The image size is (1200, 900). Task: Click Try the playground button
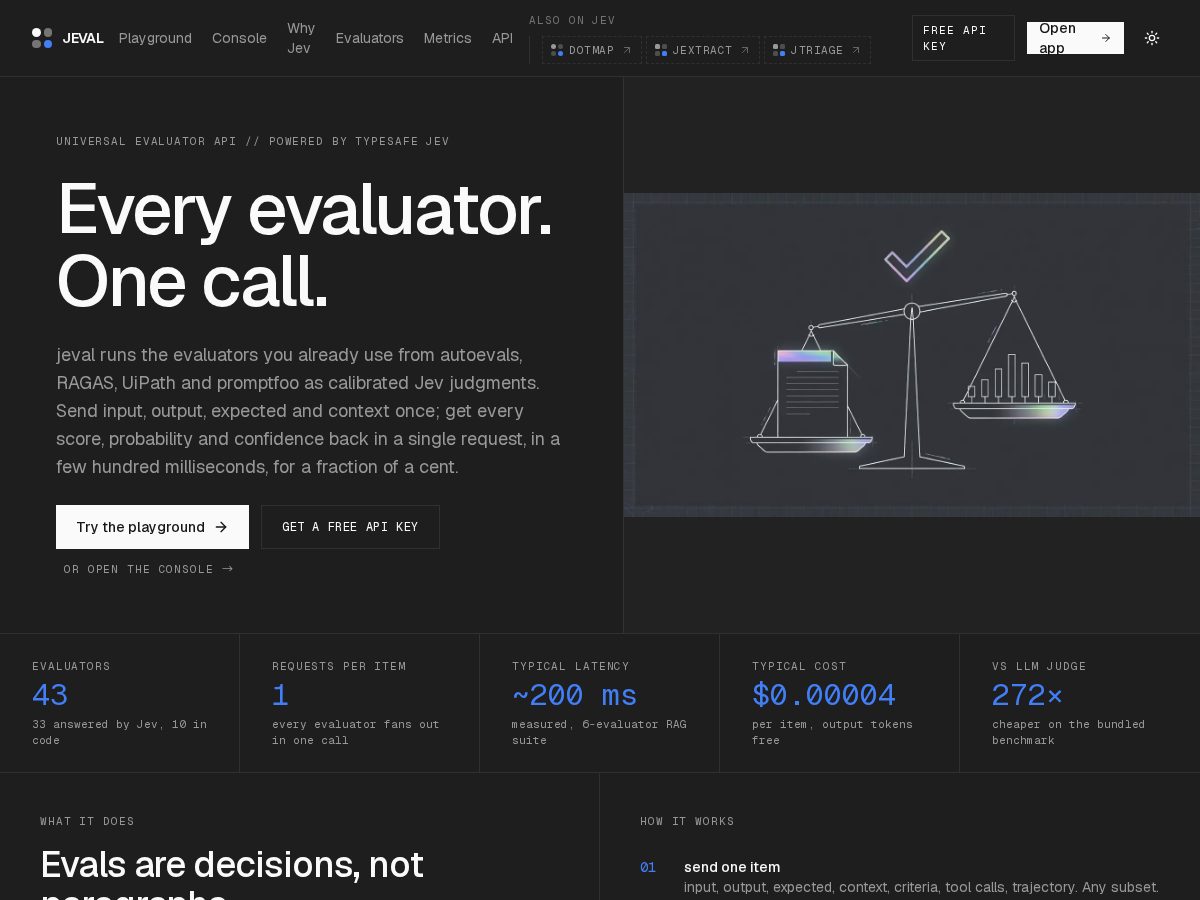(152, 527)
